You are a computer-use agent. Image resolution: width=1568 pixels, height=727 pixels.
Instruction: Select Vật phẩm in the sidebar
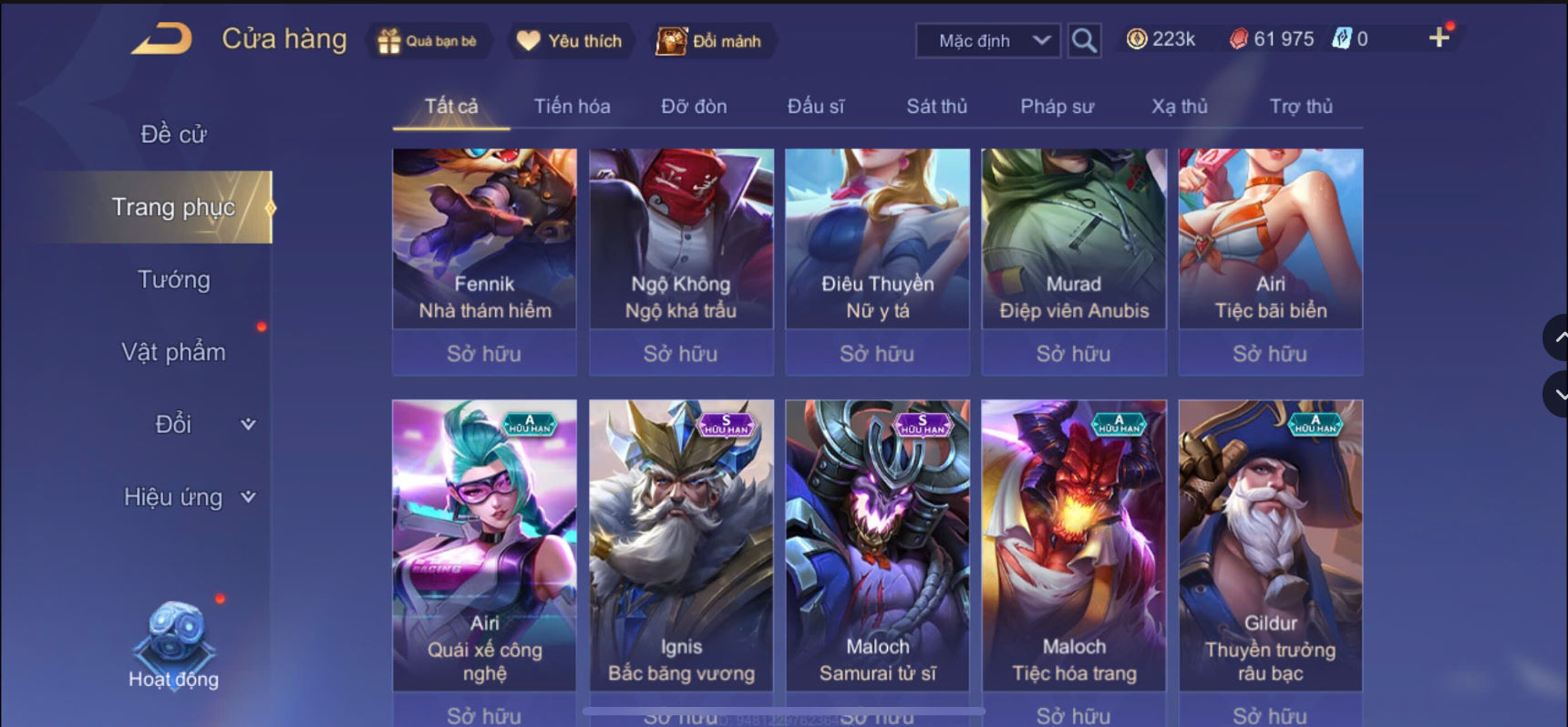[173, 352]
